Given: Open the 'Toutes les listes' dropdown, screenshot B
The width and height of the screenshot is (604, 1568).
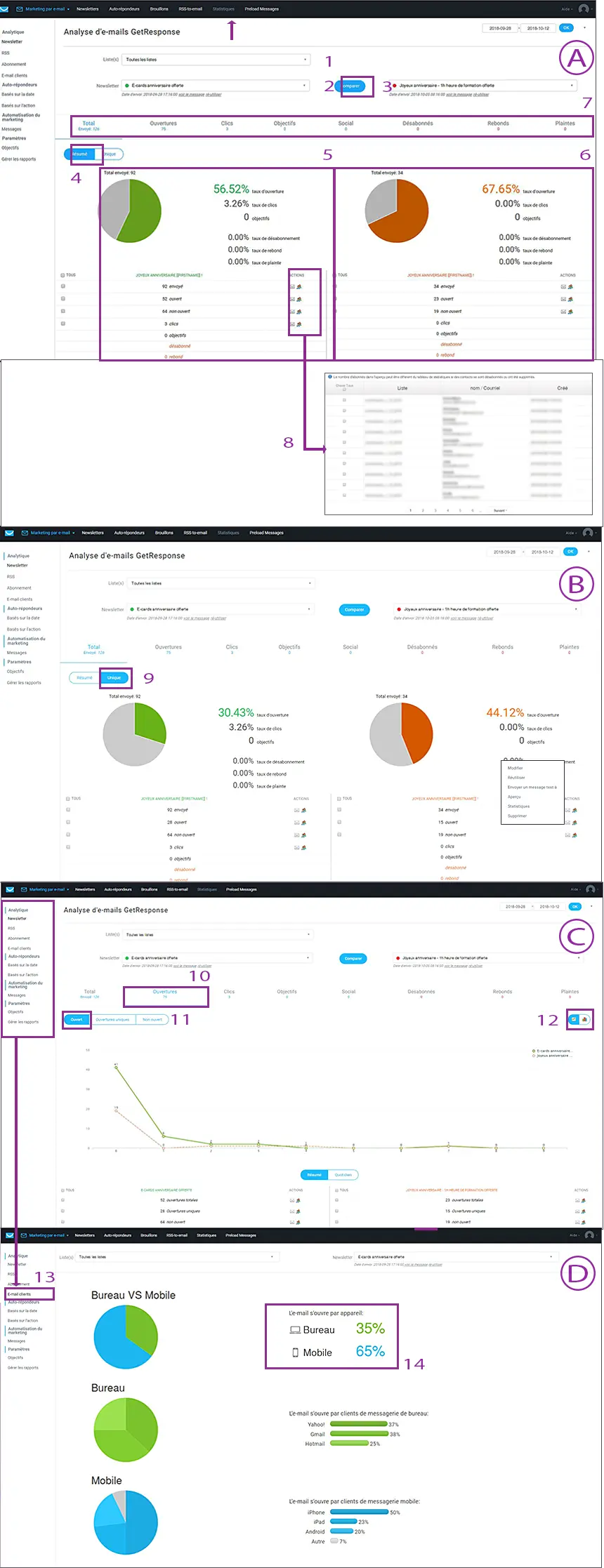Looking at the screenshot, I should pos(221,583).
